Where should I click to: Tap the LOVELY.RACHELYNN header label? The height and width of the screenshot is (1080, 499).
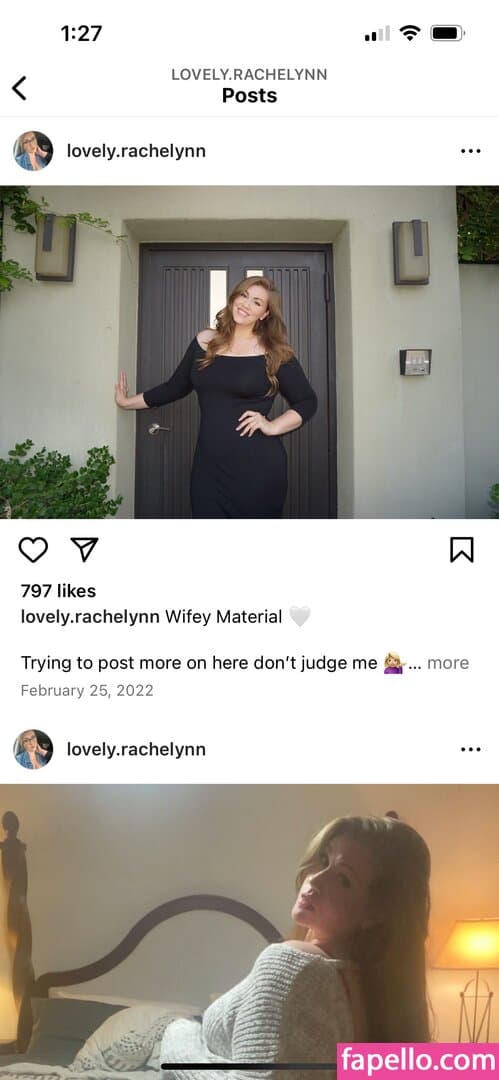pyautogui.click(x=250, y=74)
